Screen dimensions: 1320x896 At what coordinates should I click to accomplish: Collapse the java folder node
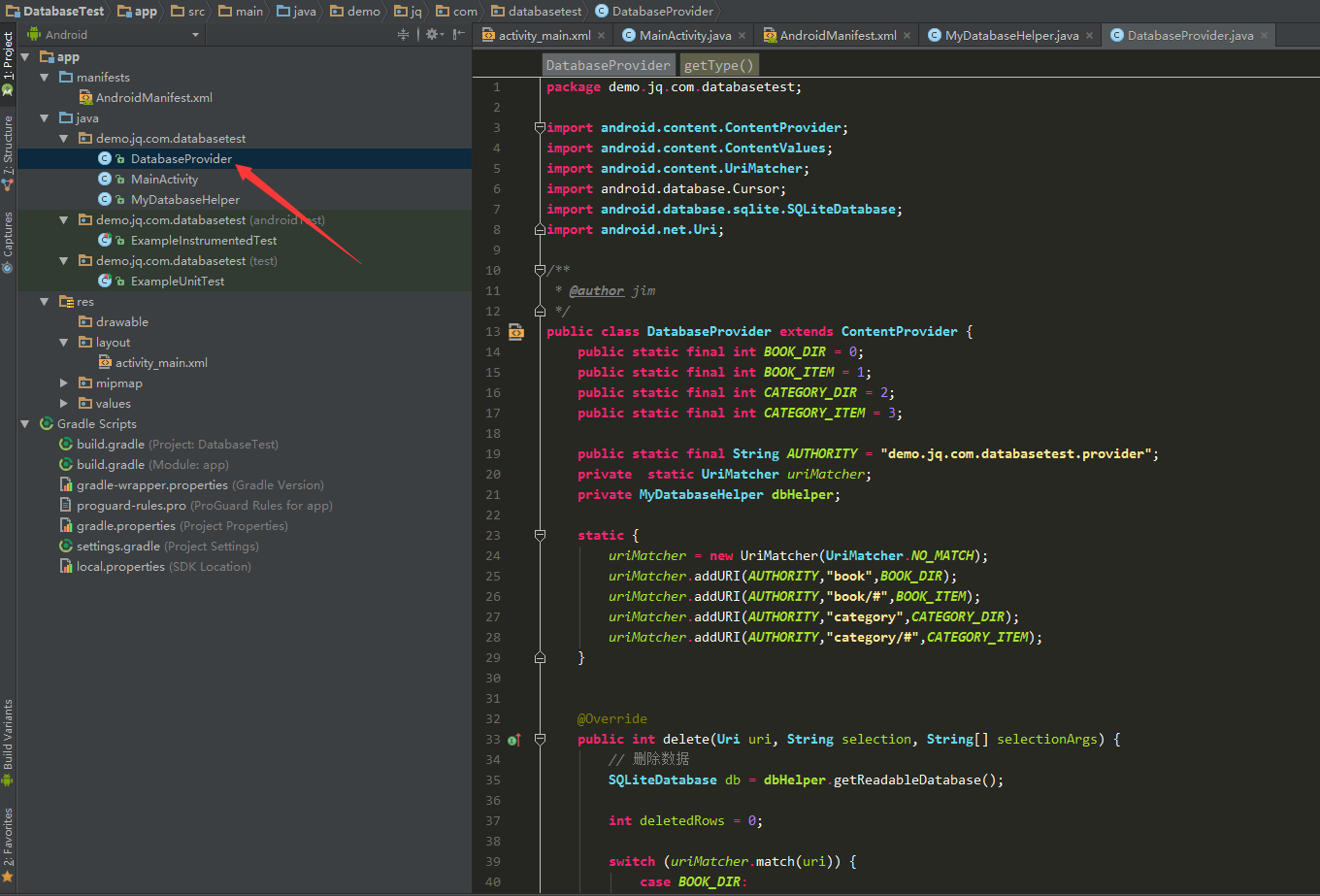coord(45,118)
